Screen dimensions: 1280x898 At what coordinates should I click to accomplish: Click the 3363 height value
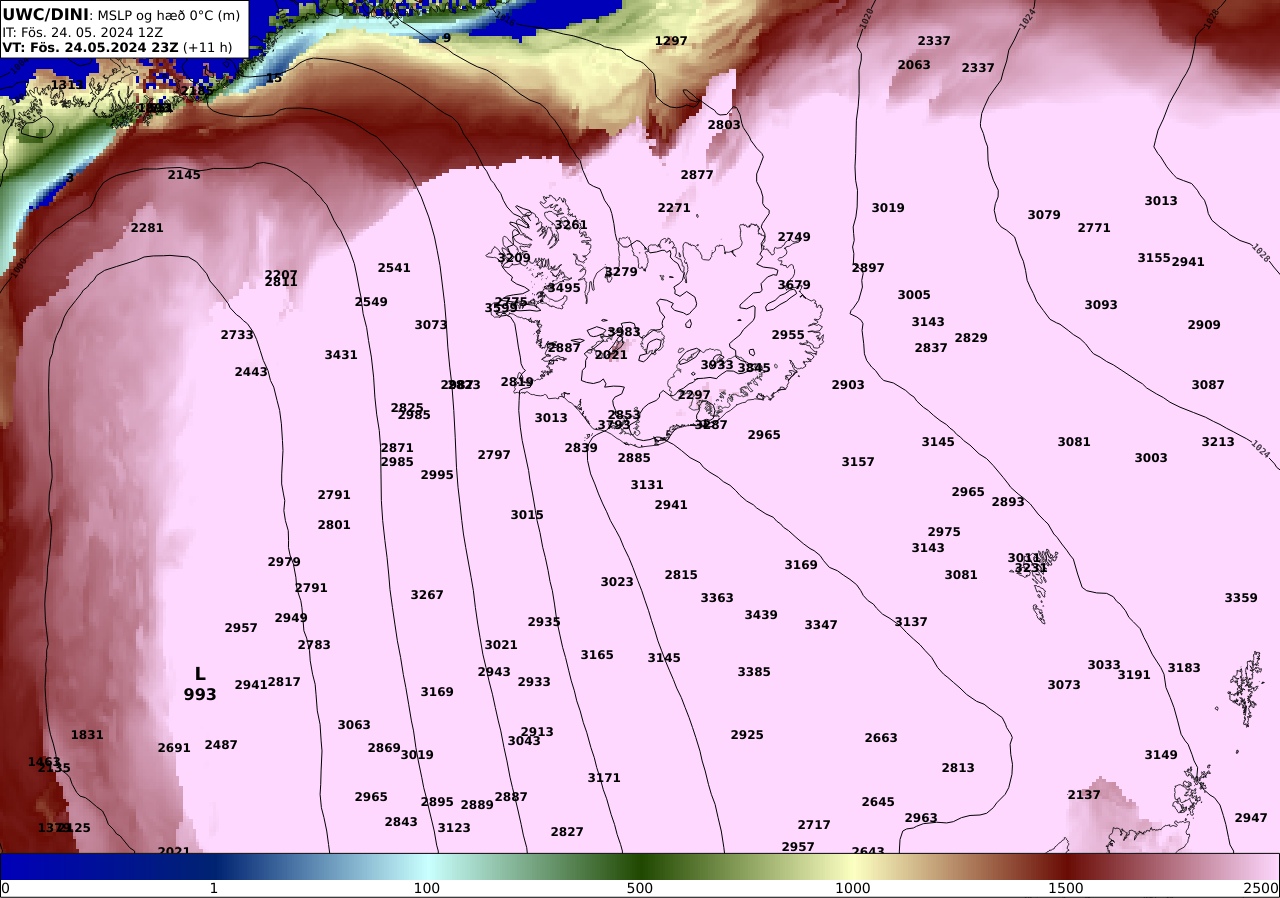717,598
